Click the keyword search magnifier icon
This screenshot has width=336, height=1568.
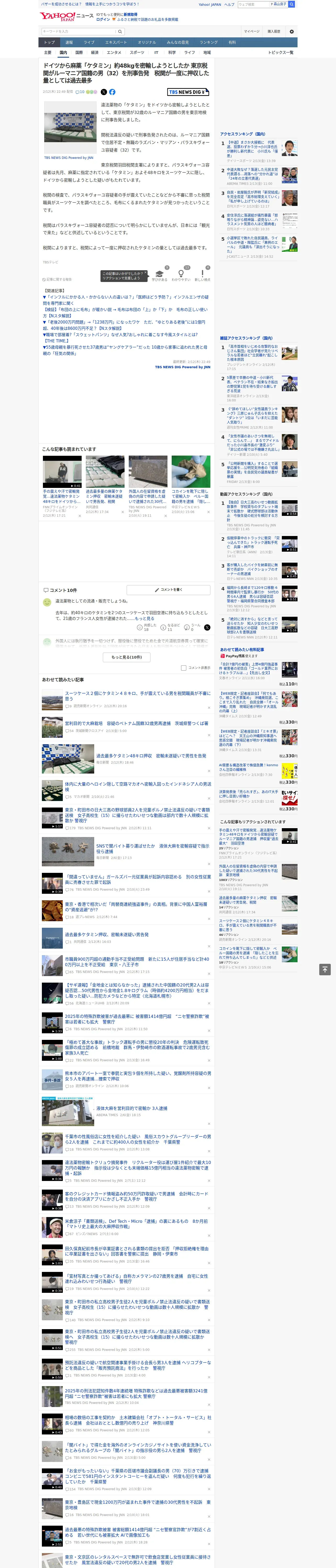click(120, 32)
